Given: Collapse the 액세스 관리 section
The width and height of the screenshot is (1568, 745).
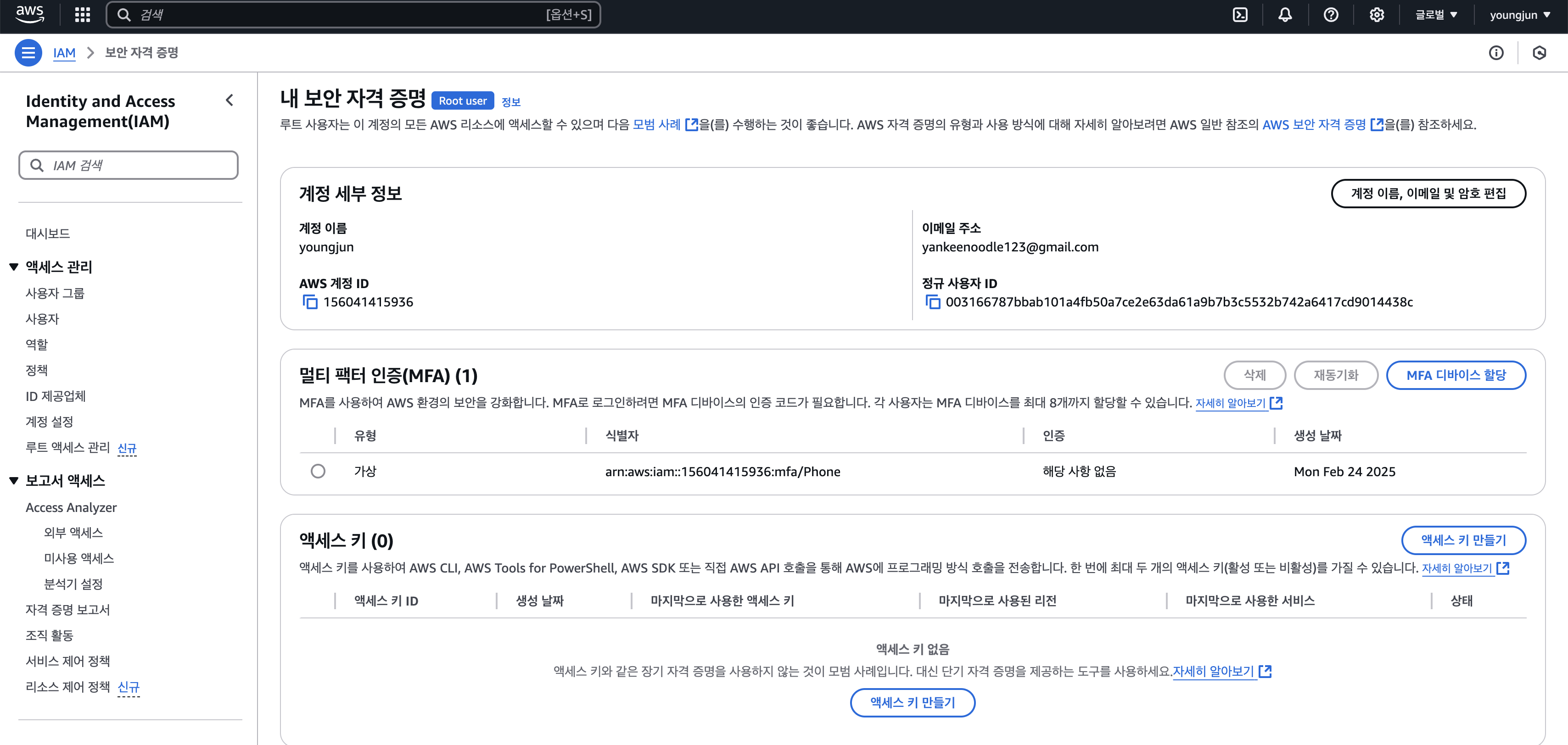Looking at the screenshot, I should click(x=14, y=267).
